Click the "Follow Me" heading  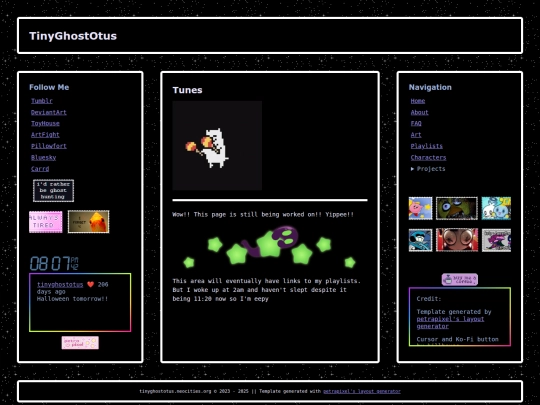click(49, 87)
